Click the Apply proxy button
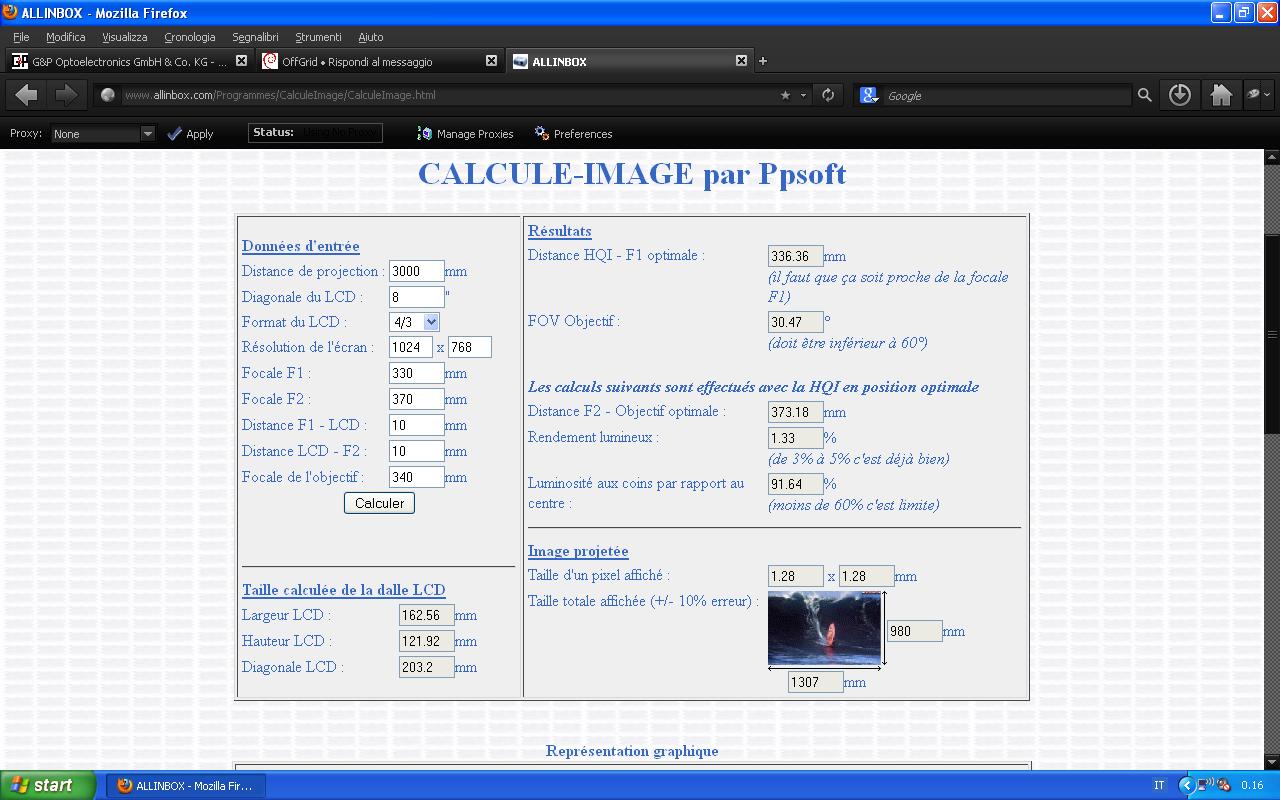The height and width of the screenshot is (800, 1280). coord(190,133)
